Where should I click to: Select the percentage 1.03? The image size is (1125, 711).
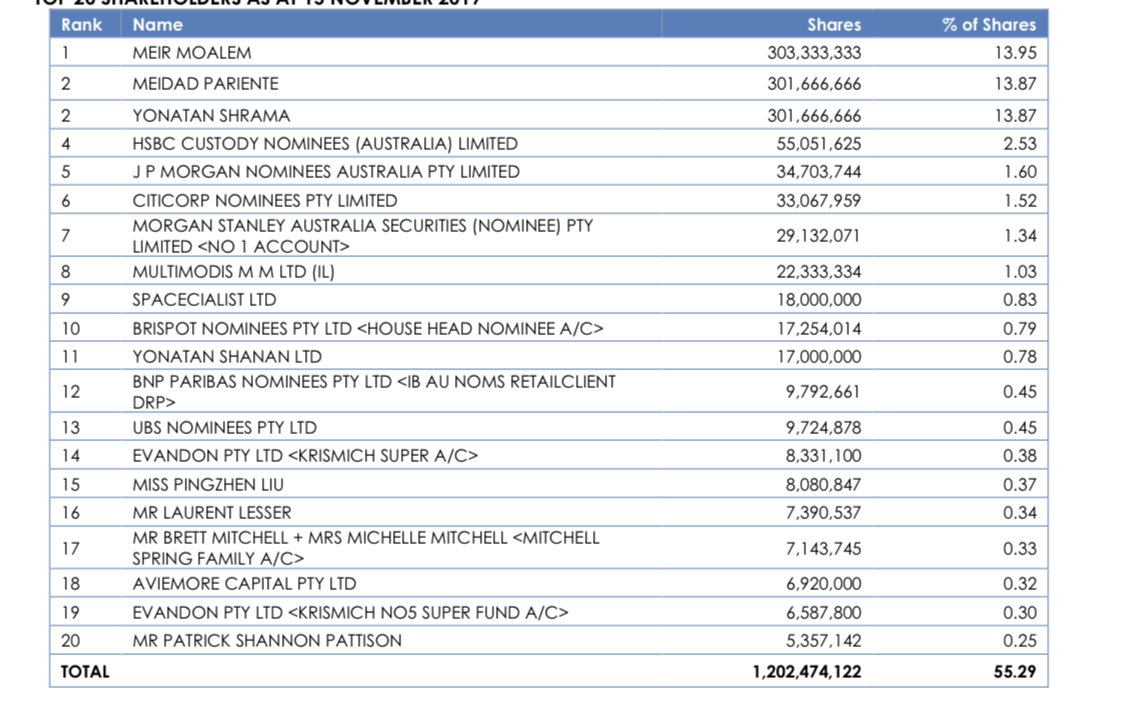(1020, 272)
